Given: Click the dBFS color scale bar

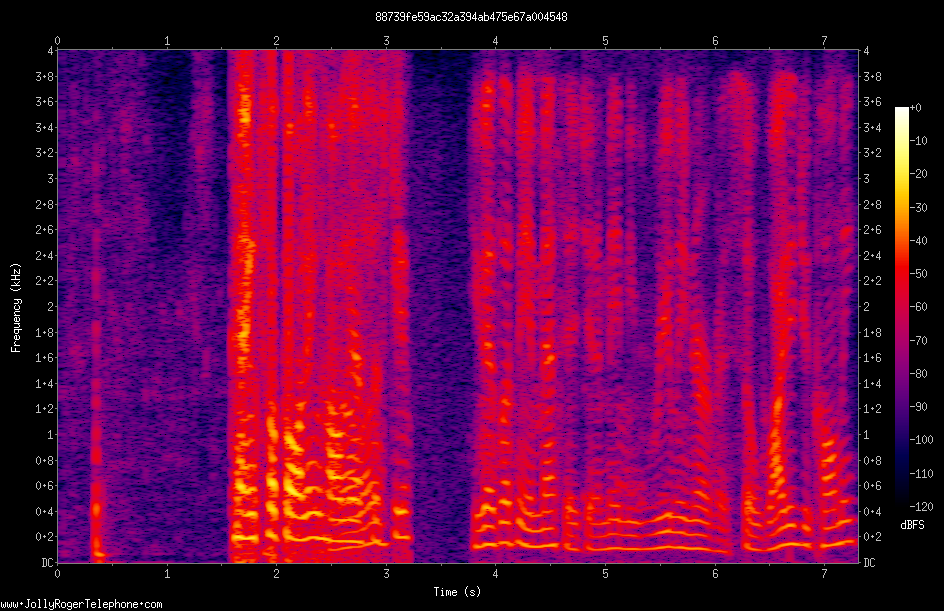Looking at the screenshot, I should pyautogui.click(x=901, y=307).
